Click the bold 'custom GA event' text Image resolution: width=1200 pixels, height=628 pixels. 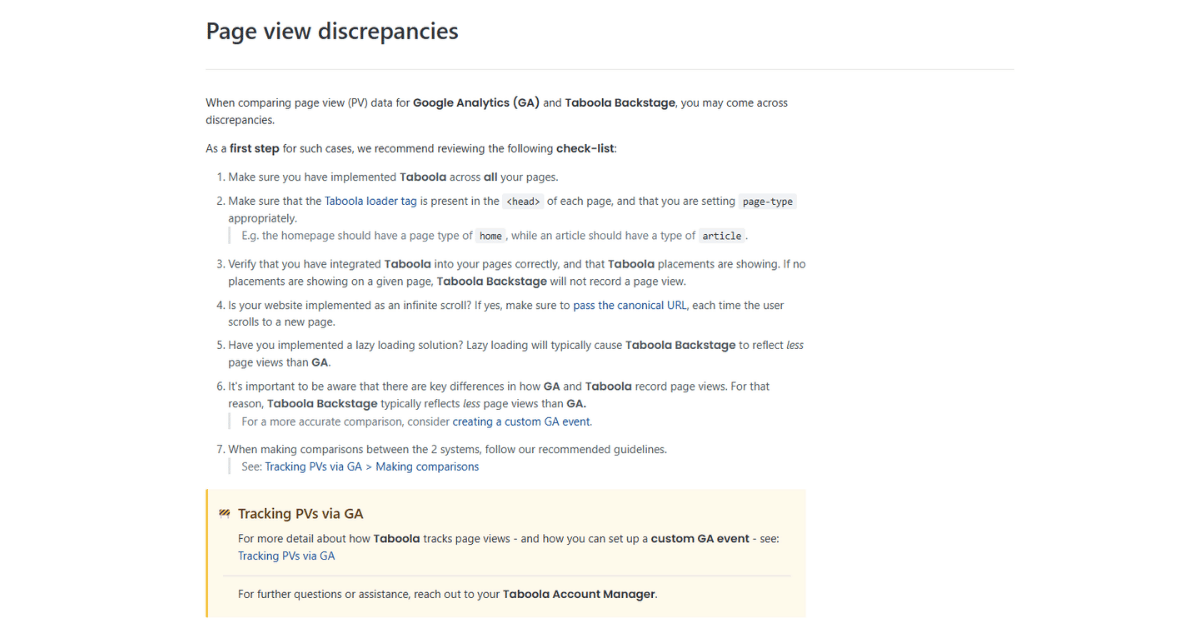click(700, 538)
